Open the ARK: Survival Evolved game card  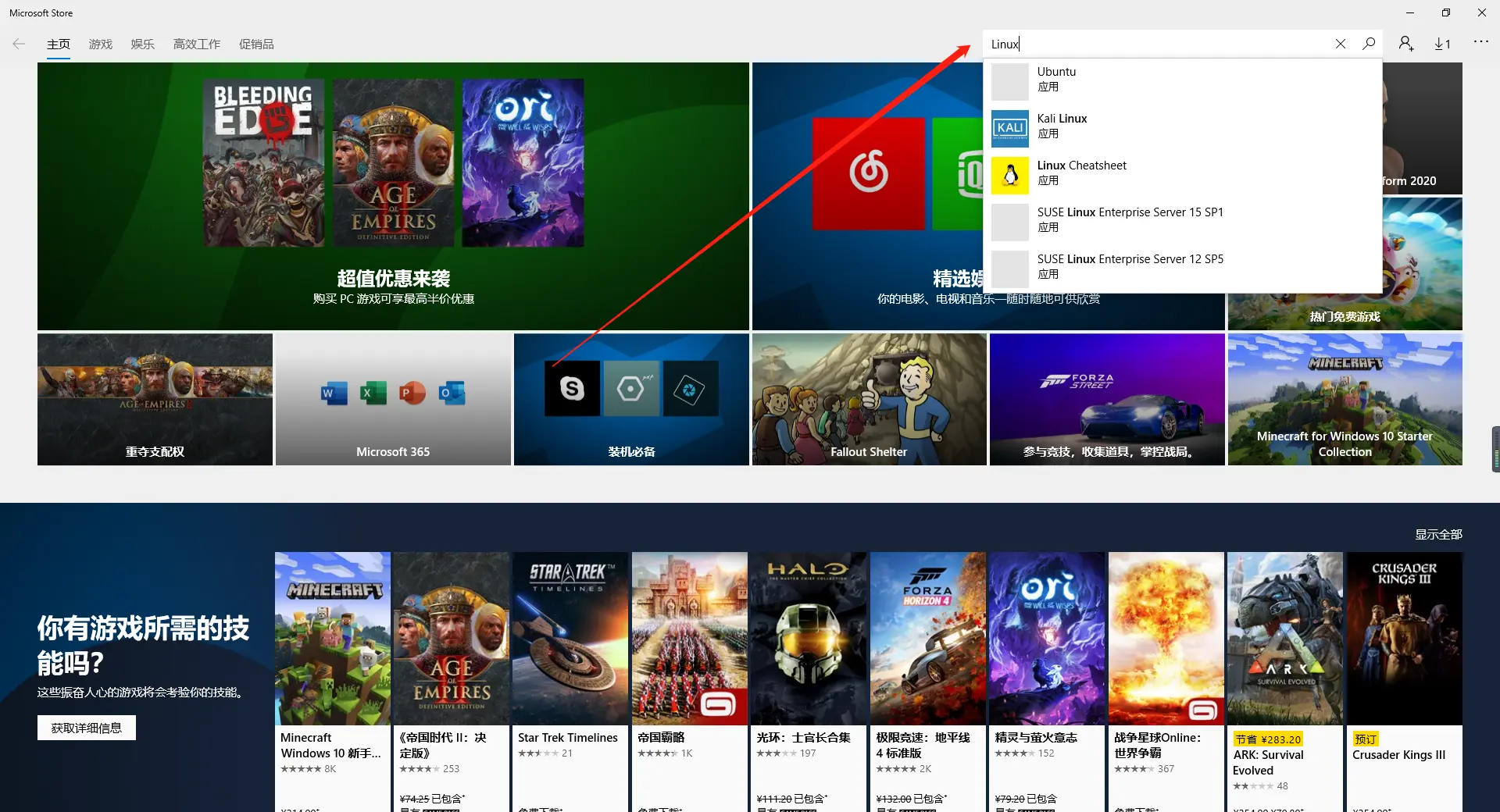tap(1285, 682)
